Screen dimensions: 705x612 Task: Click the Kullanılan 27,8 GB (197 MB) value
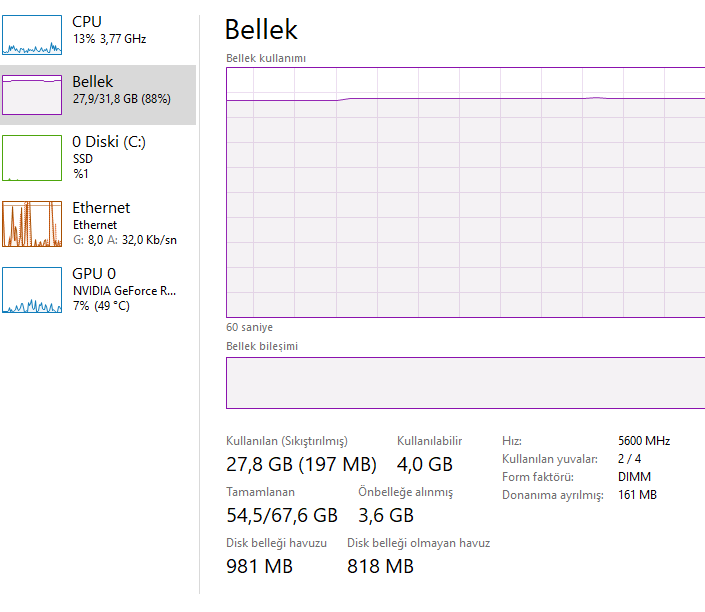[301, 464]
